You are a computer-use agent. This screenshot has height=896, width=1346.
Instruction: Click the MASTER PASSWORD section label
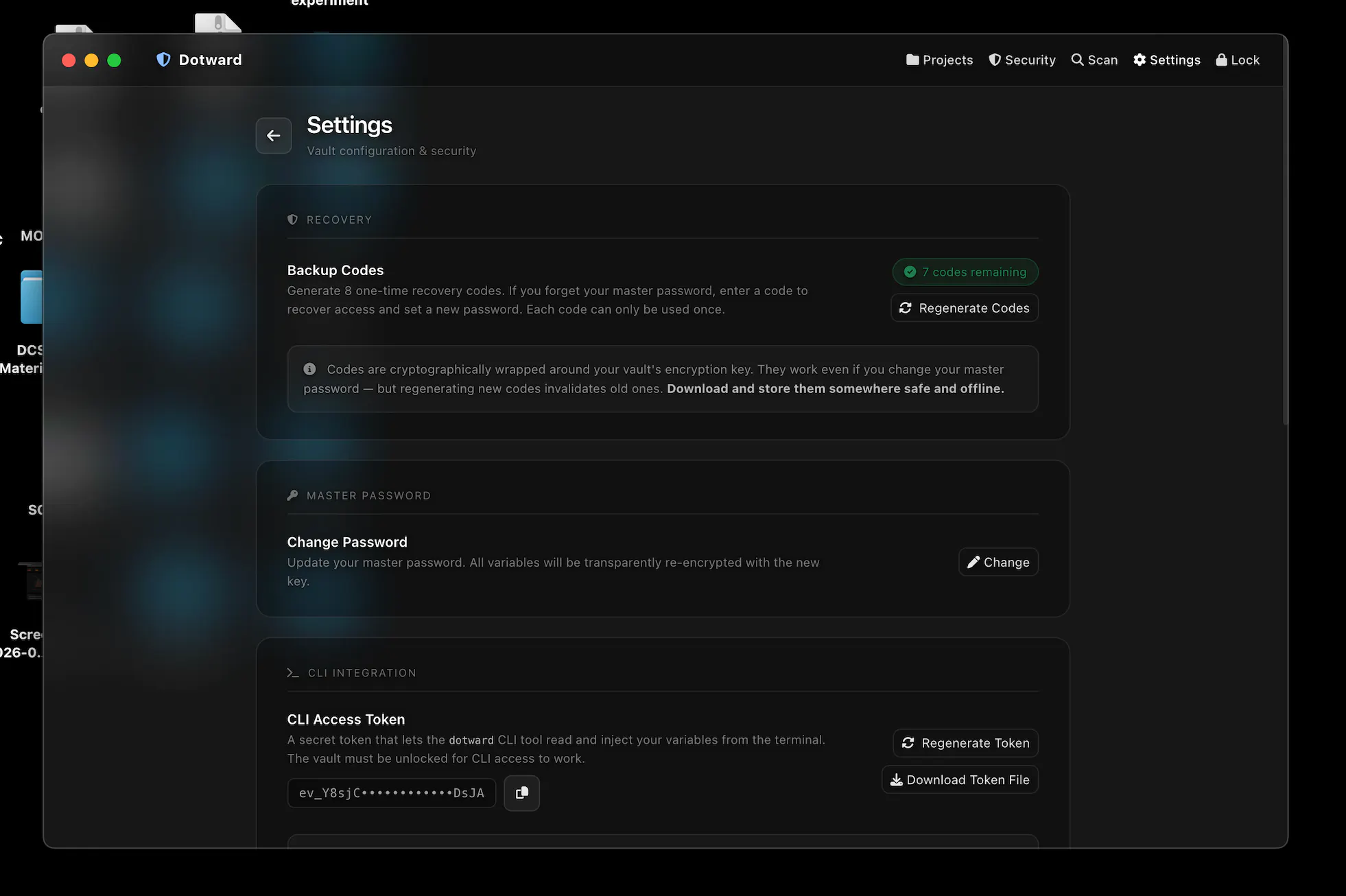(368, 495)
